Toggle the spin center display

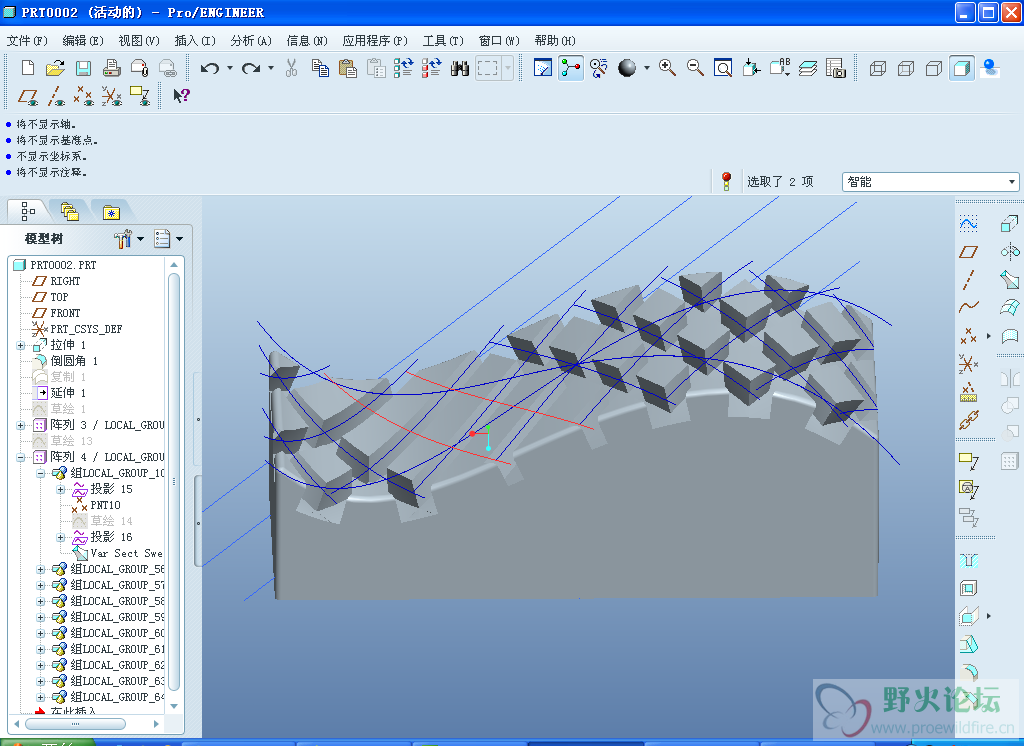[571, 68]
